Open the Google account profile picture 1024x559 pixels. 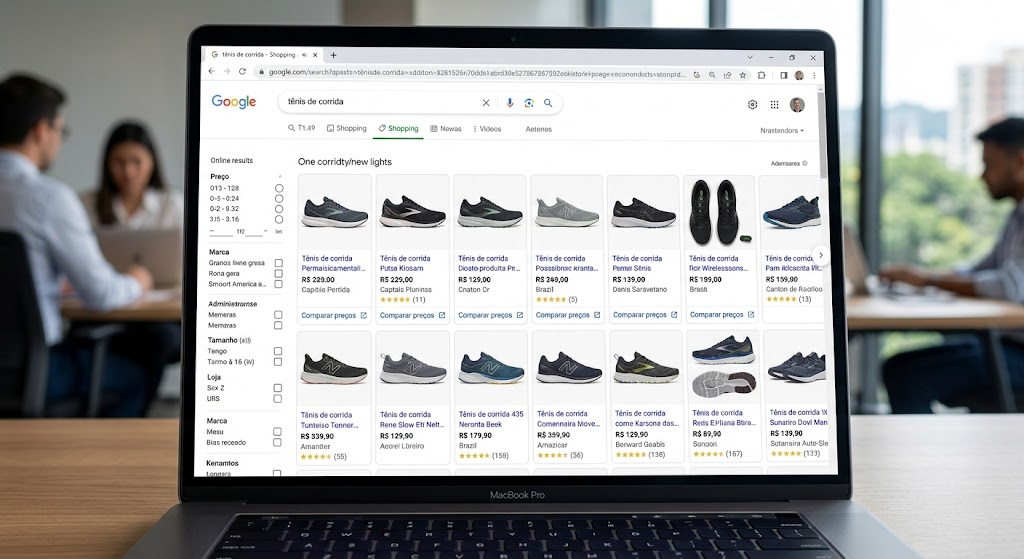pos(797,104)
